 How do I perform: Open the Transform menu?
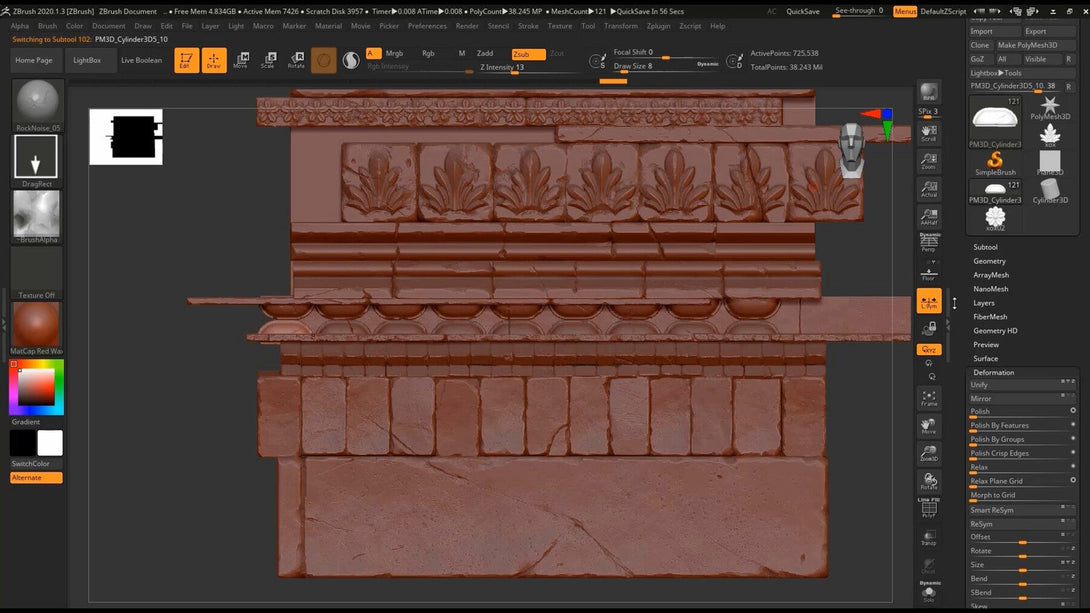click(621, 26)
